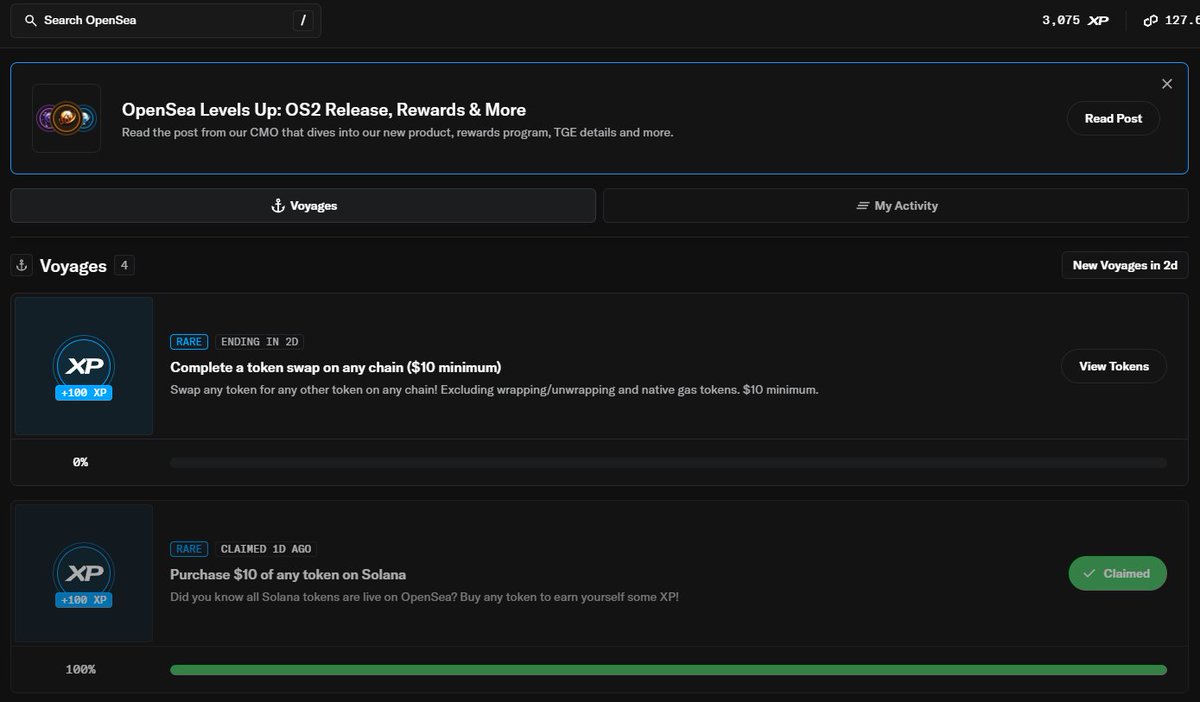Open the OpenSea Levels Up headline
Image resolution: width=1200 pixels, height=702 pixels.
[x=324, y=110]
